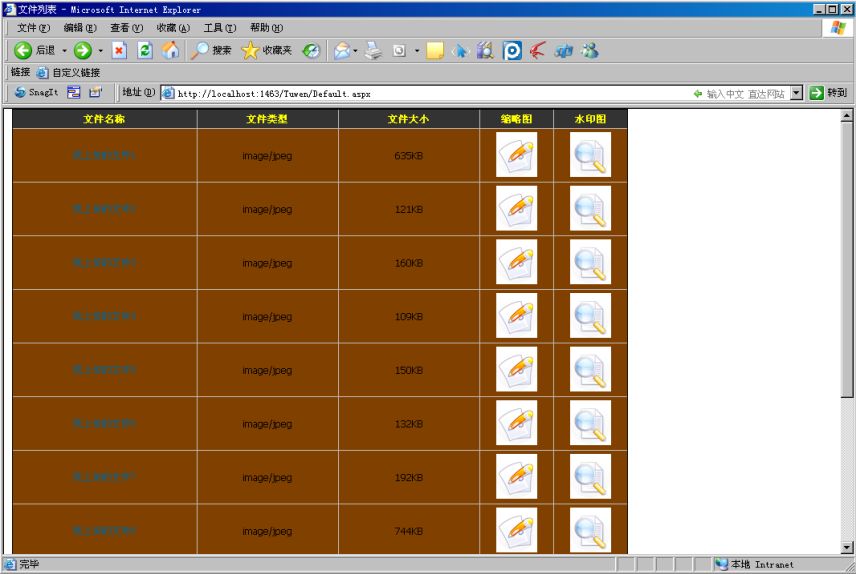856x574 pixels.
Task: Open the 收藏(A) menu
Action: (173, 27)
